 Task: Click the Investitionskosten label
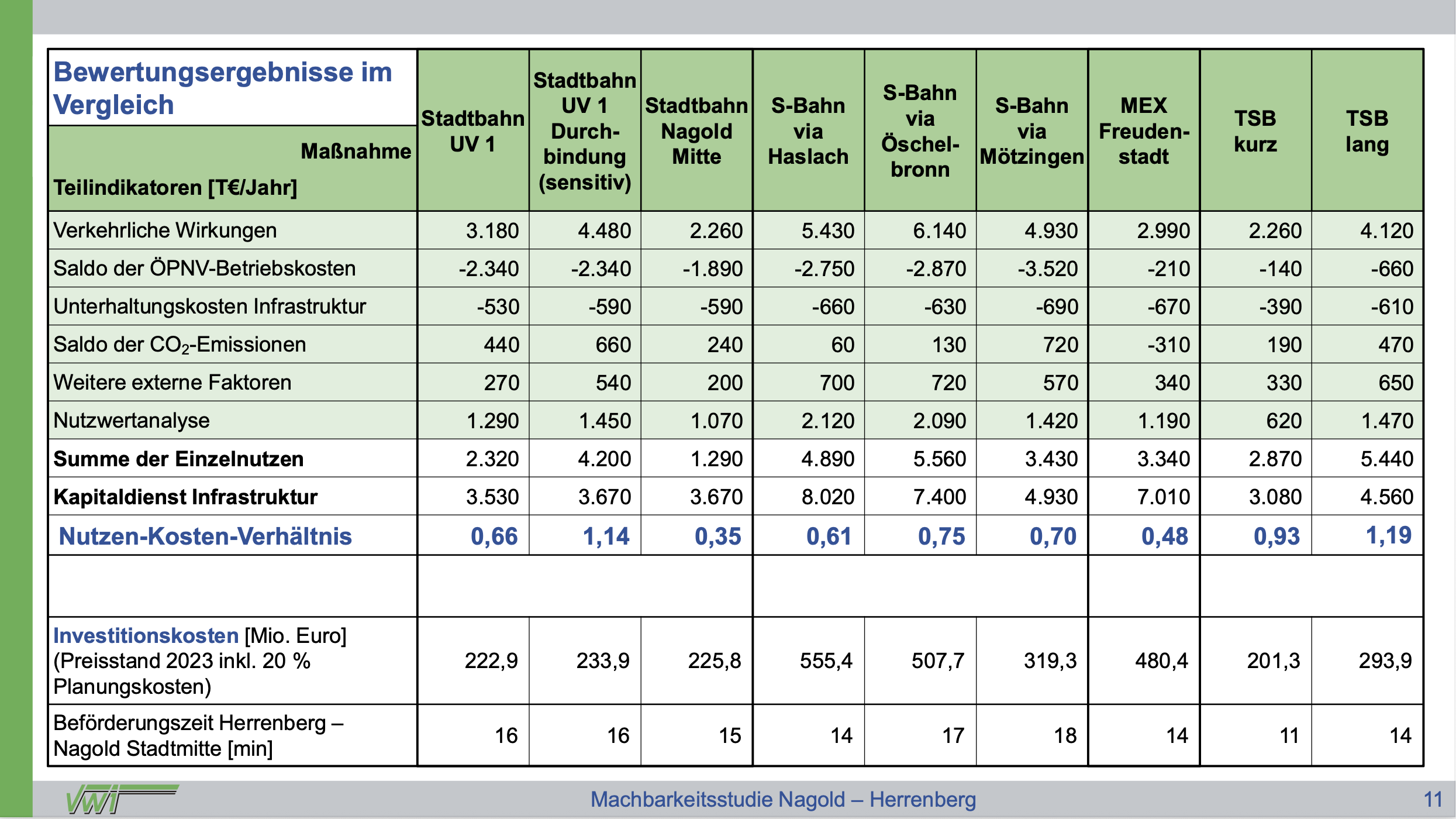(x=146, y=635)
